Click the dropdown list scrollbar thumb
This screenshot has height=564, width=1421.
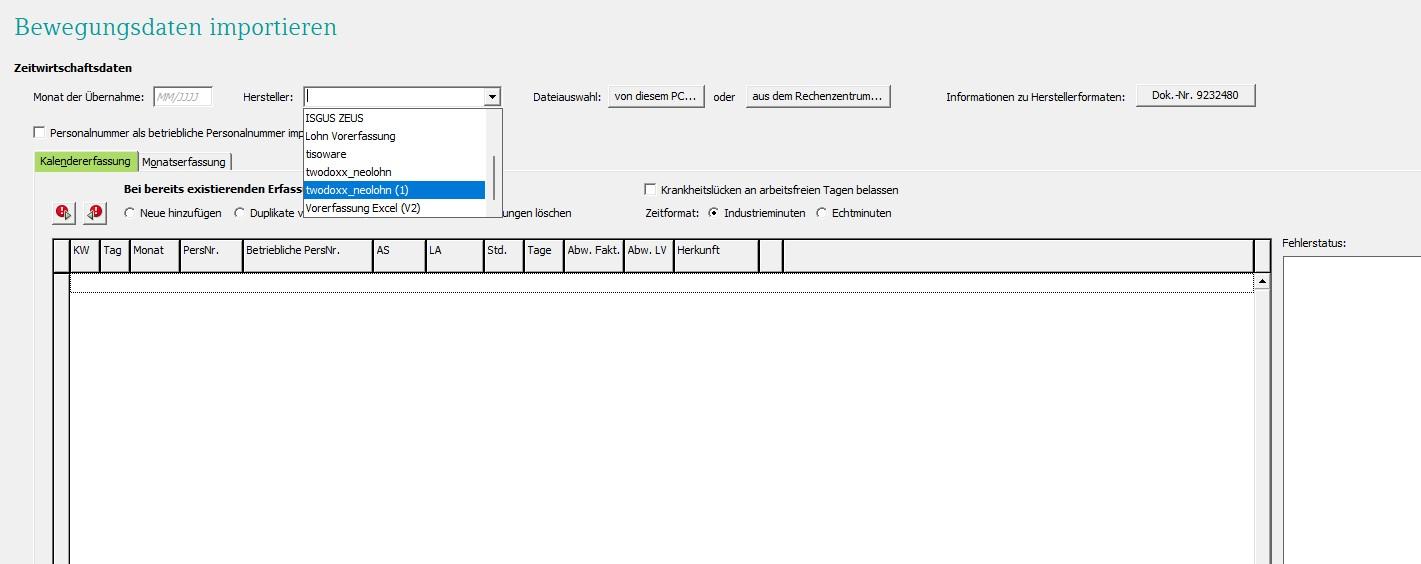[x=494, y=177]
